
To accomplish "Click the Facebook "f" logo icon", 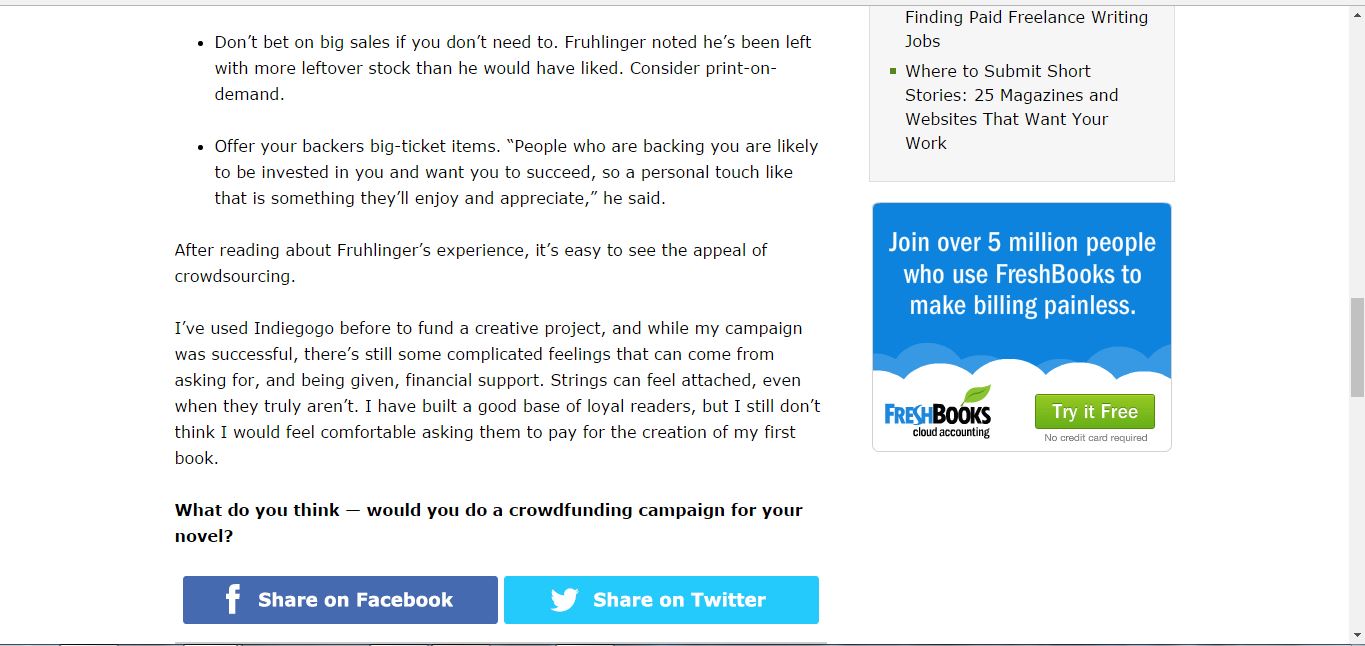I will pyautogui.click(x=233, y=600).
